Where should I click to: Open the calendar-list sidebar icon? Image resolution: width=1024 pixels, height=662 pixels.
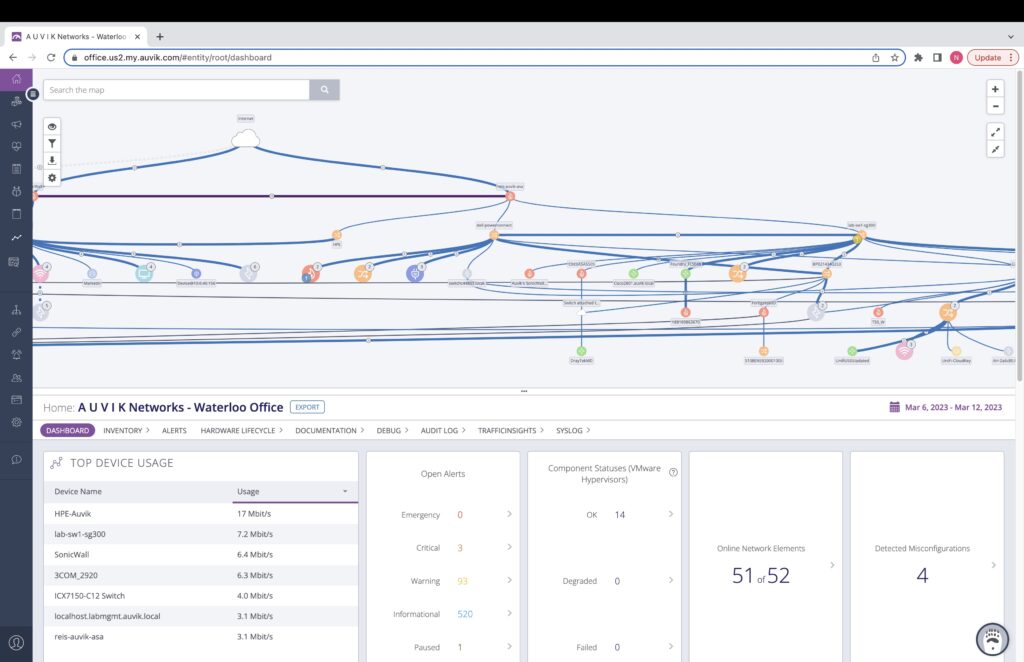16,168
